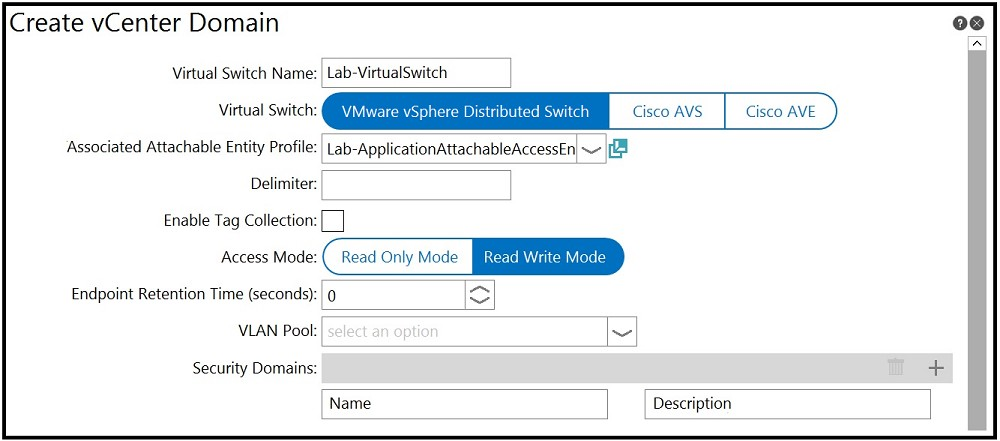The width and height of the screenshot is (1000, 441).
Task: Click into the Delimiter text field
Action: pos(416,185)
